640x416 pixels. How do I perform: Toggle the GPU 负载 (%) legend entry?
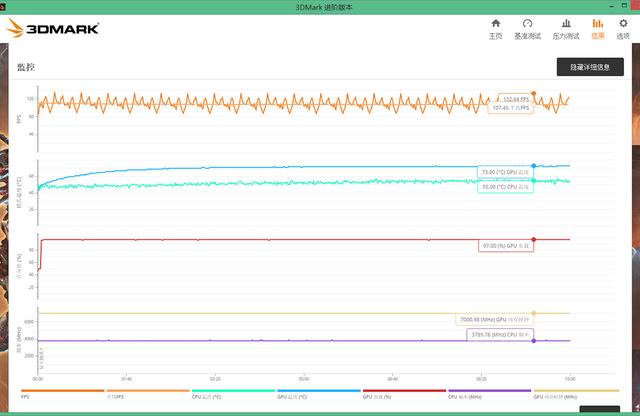pyautogui.click(x=404, y=394)
